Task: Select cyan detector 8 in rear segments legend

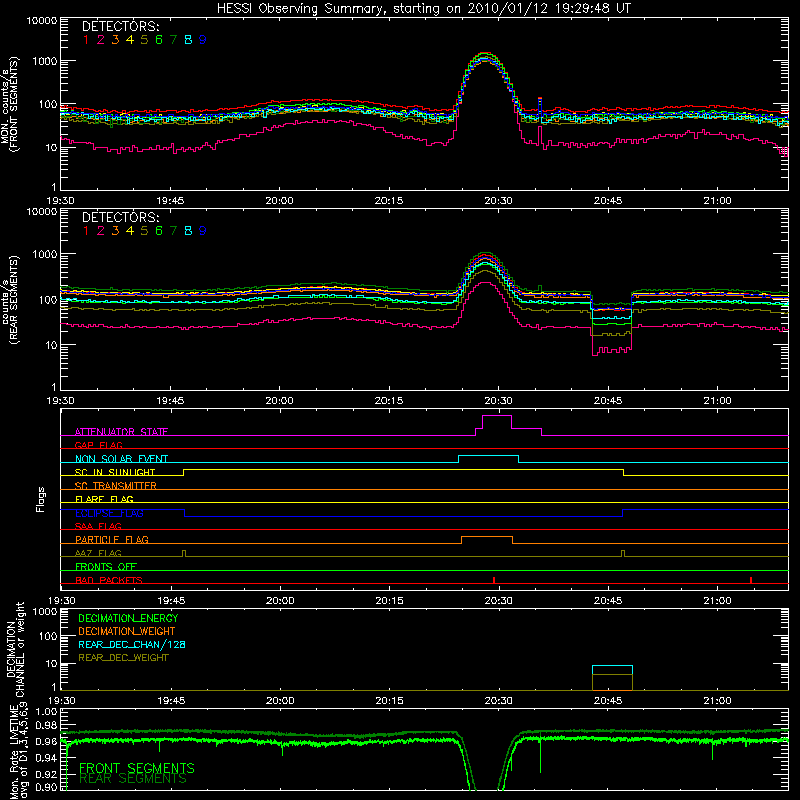Action: tap(188, 231)
